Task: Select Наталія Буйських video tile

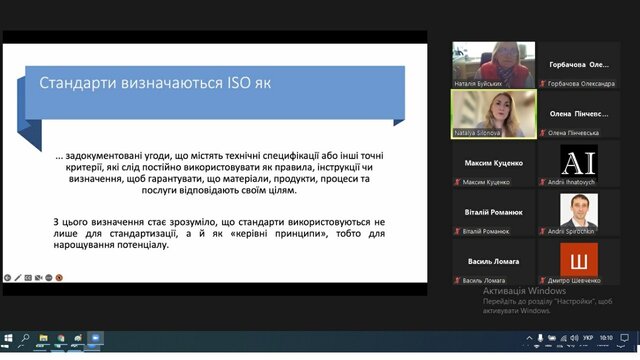Action: click(x=493, y=64)
